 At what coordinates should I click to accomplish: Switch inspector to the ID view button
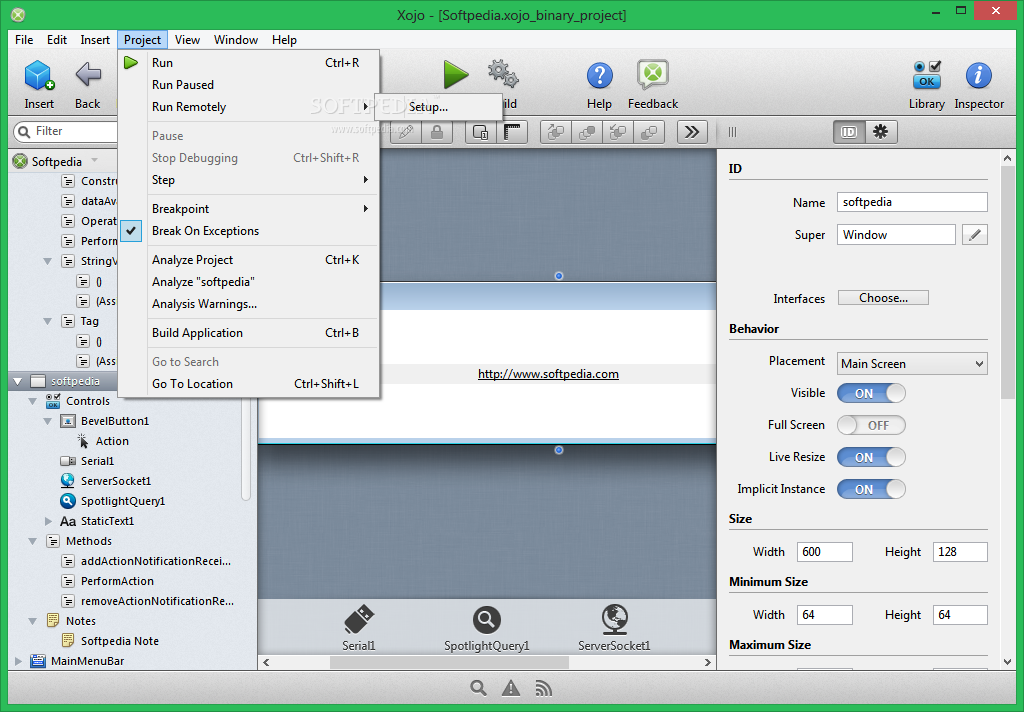tap(849, 132)
